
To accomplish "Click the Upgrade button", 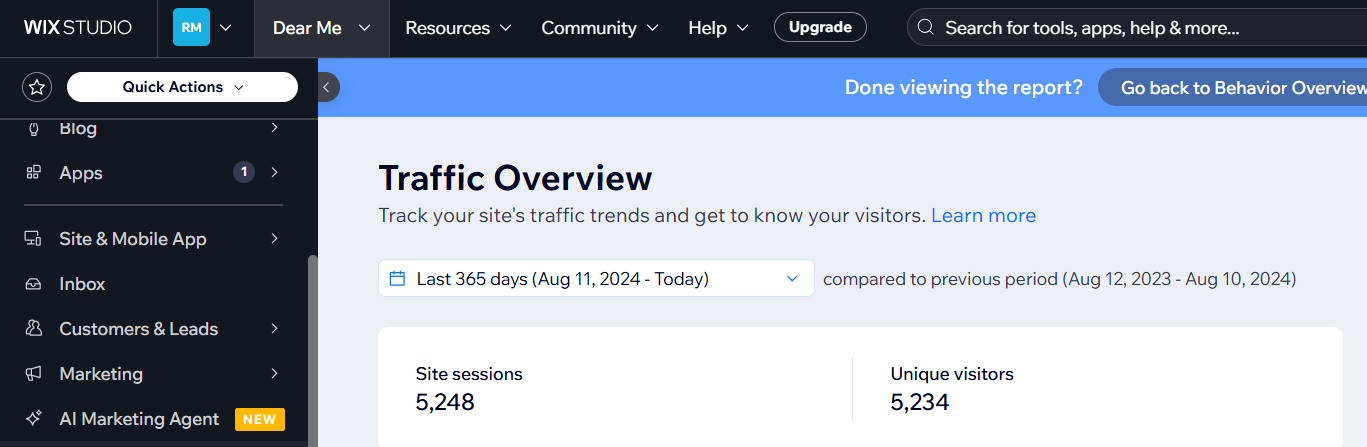I will point(820,27).
